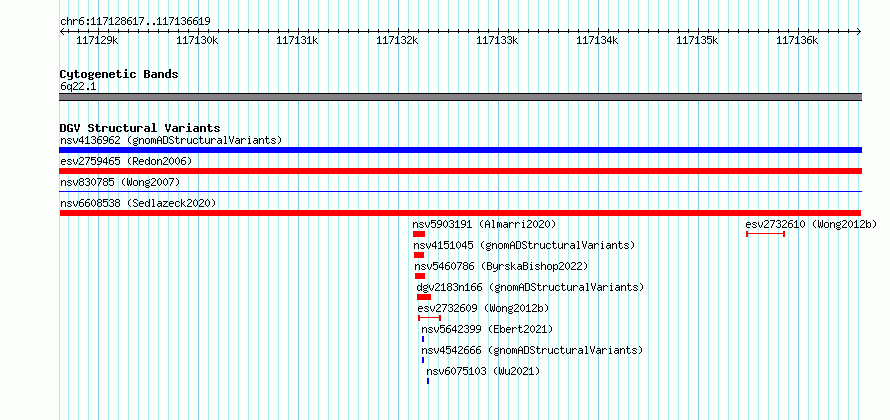Click the 117131k ruler tick label
Screen dimensions: 890x420
297,40
